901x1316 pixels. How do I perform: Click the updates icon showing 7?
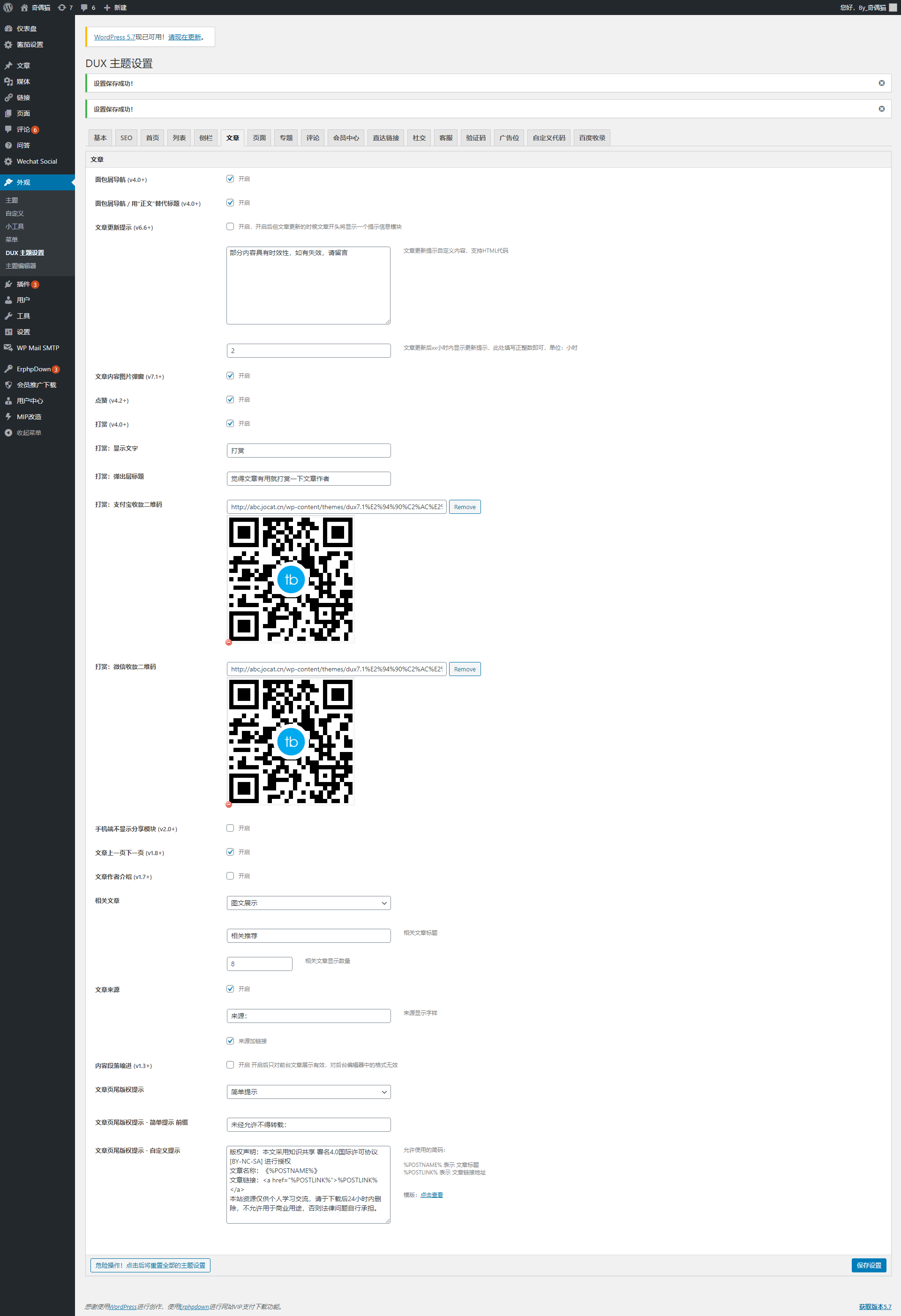click(62, 8)
